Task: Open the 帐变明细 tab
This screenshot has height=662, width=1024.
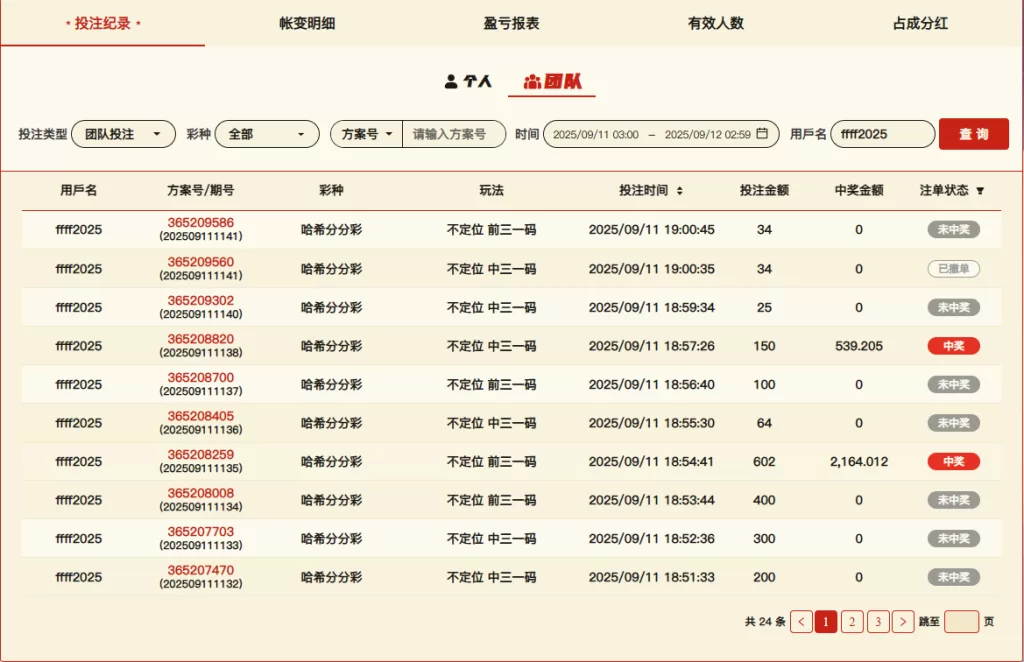Action: [x=307, y=23]
